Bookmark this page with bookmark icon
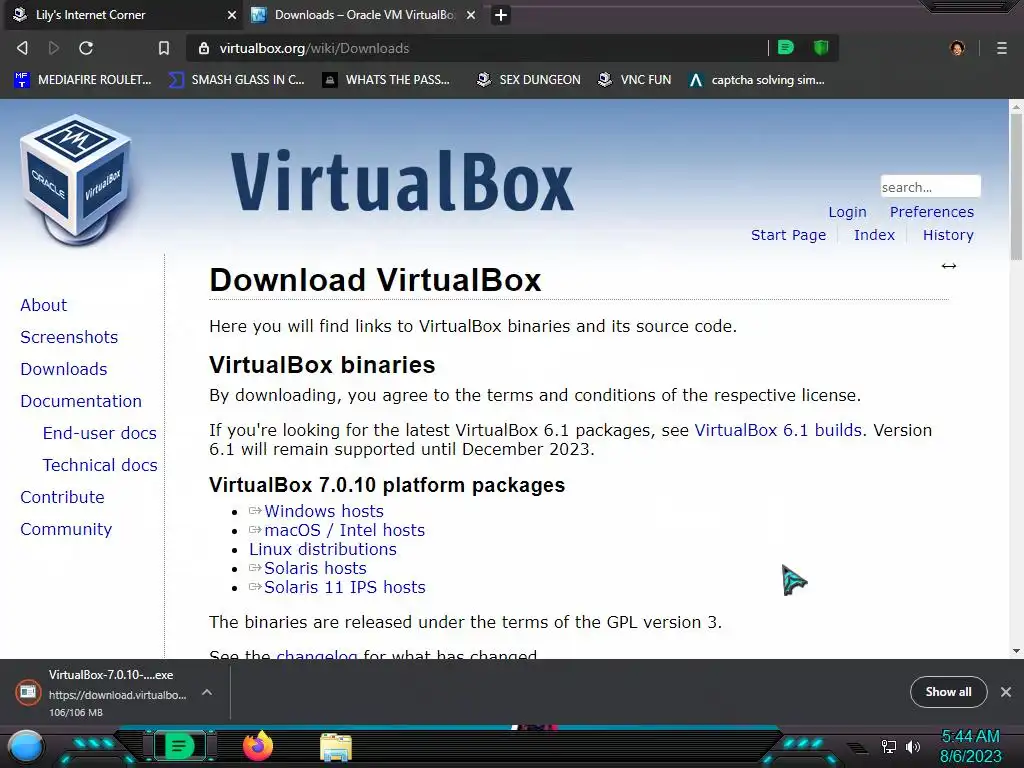This screenshot has height=768, width=1024. coord(164,48)
